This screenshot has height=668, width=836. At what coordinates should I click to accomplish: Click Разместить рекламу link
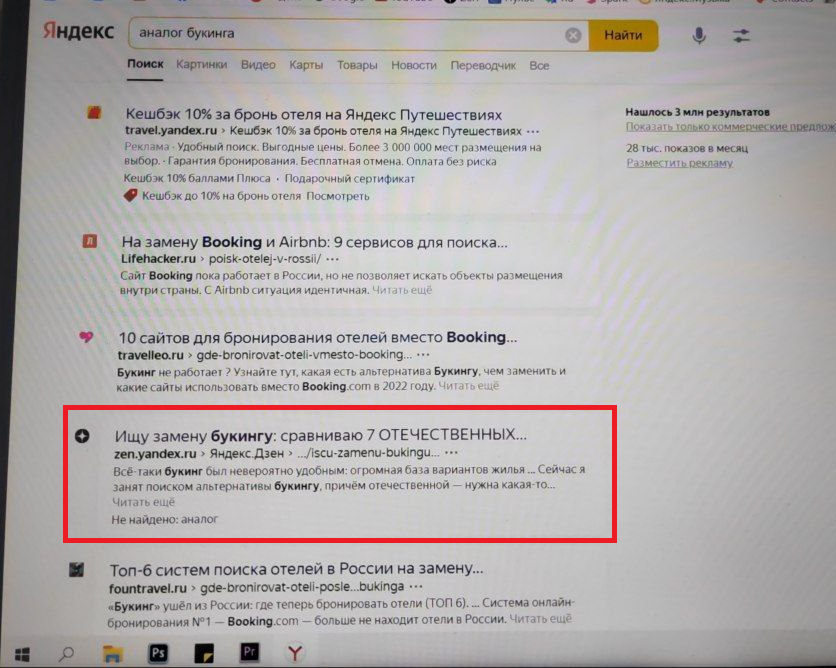click(x=680, y=163)
